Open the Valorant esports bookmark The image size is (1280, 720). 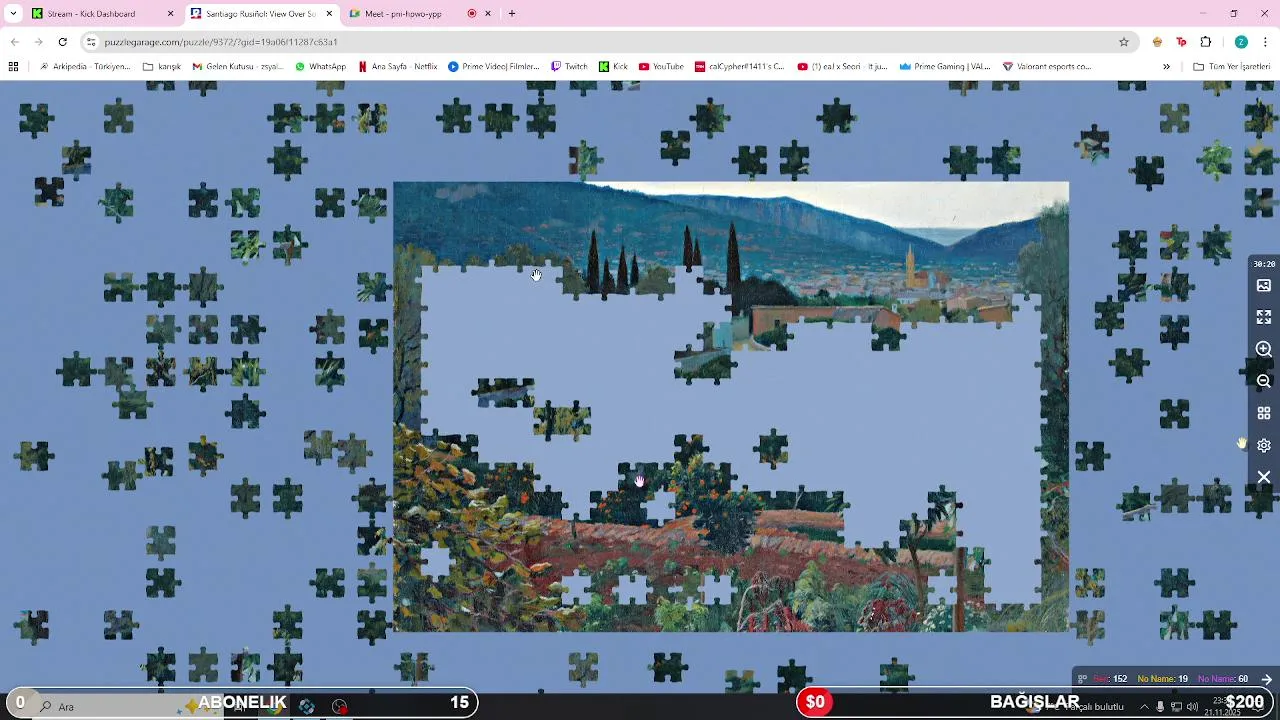tap(1046, 66)
